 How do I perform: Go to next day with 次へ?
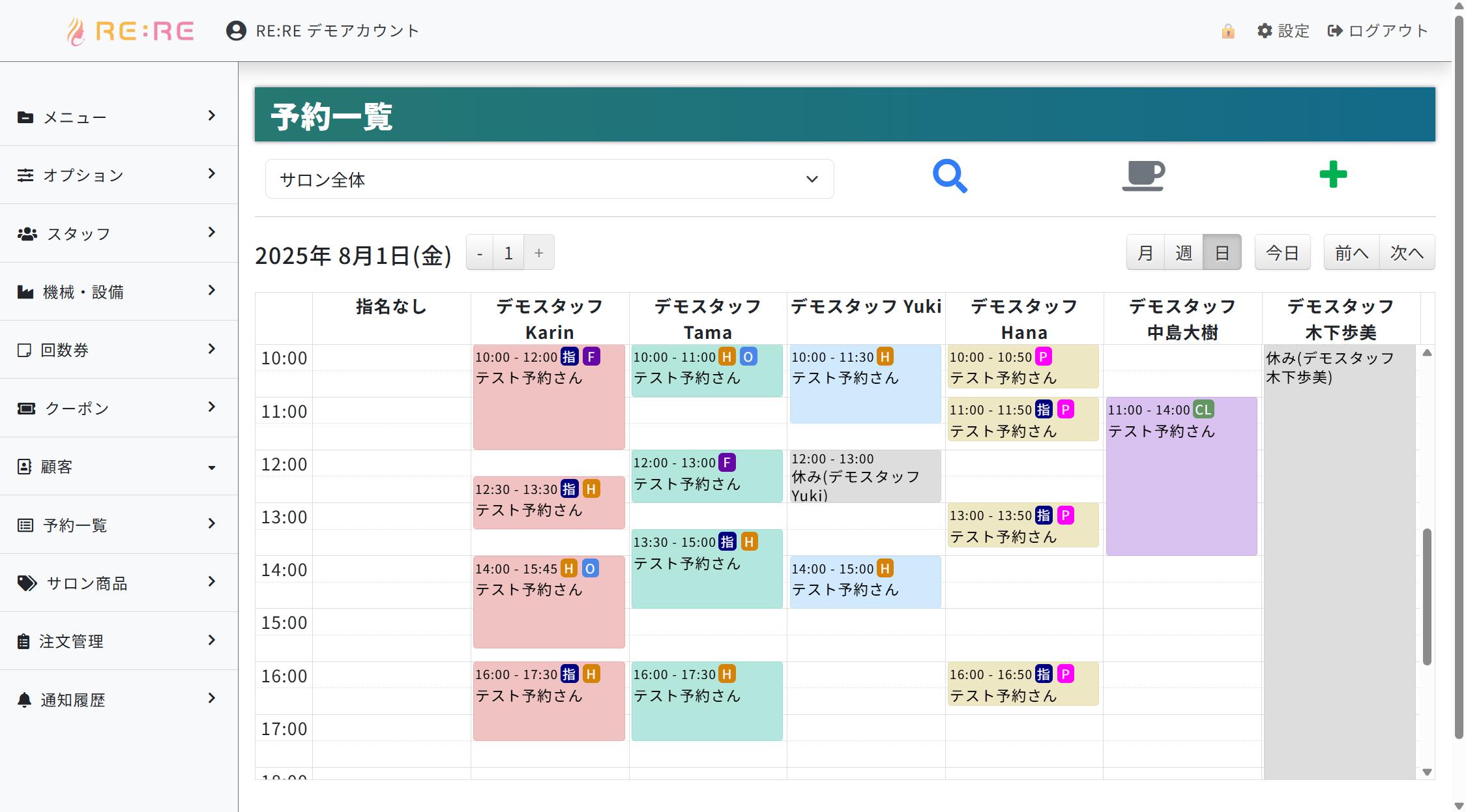click(x=1407, y=252)
